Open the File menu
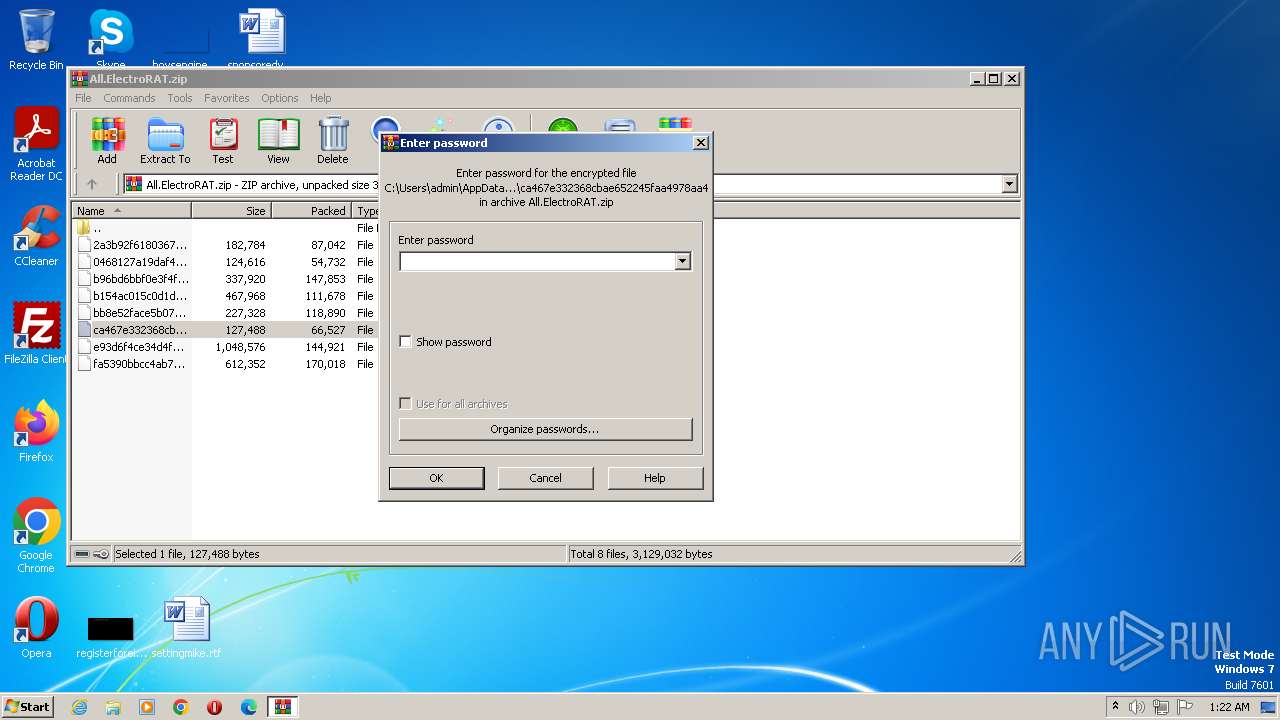This screenshot has width=1280, height=720. point(83,98)
